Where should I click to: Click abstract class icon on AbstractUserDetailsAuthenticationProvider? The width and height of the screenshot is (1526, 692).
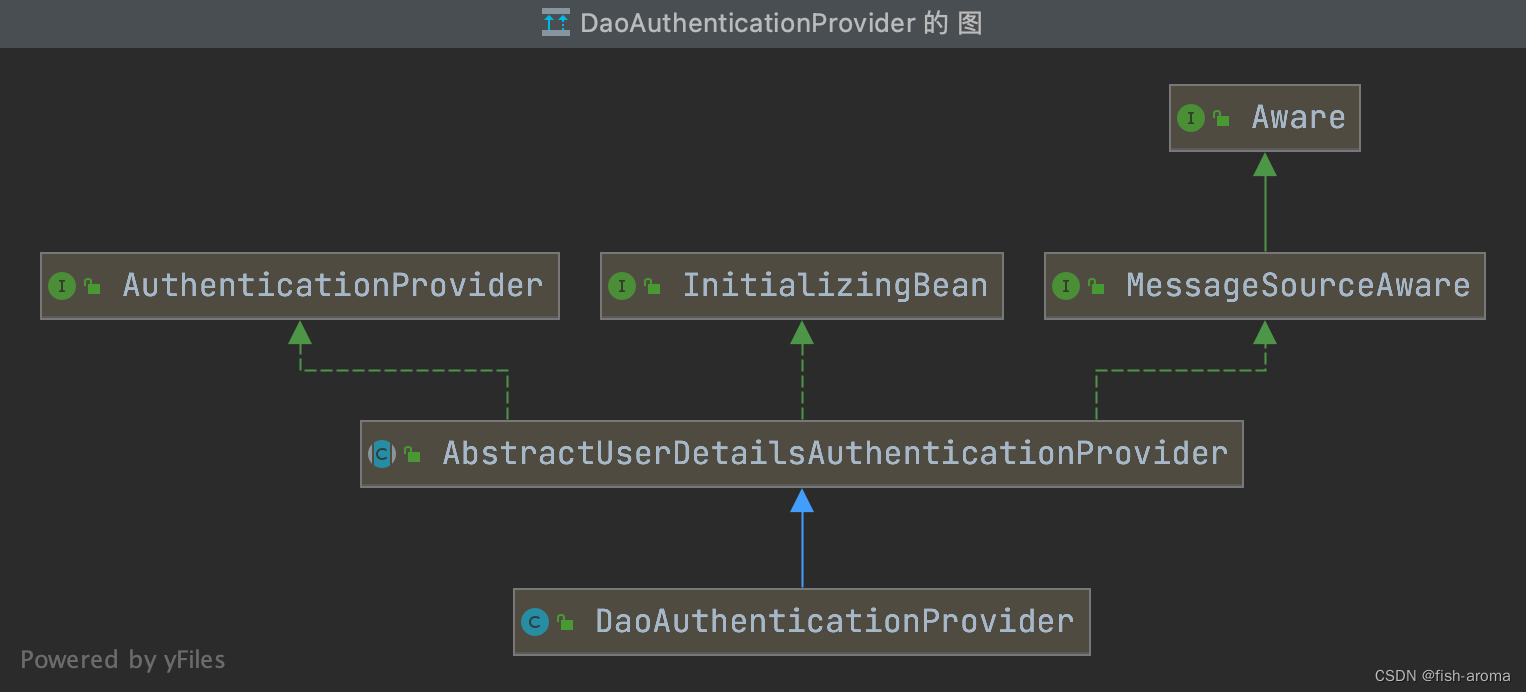coord(382,455)
